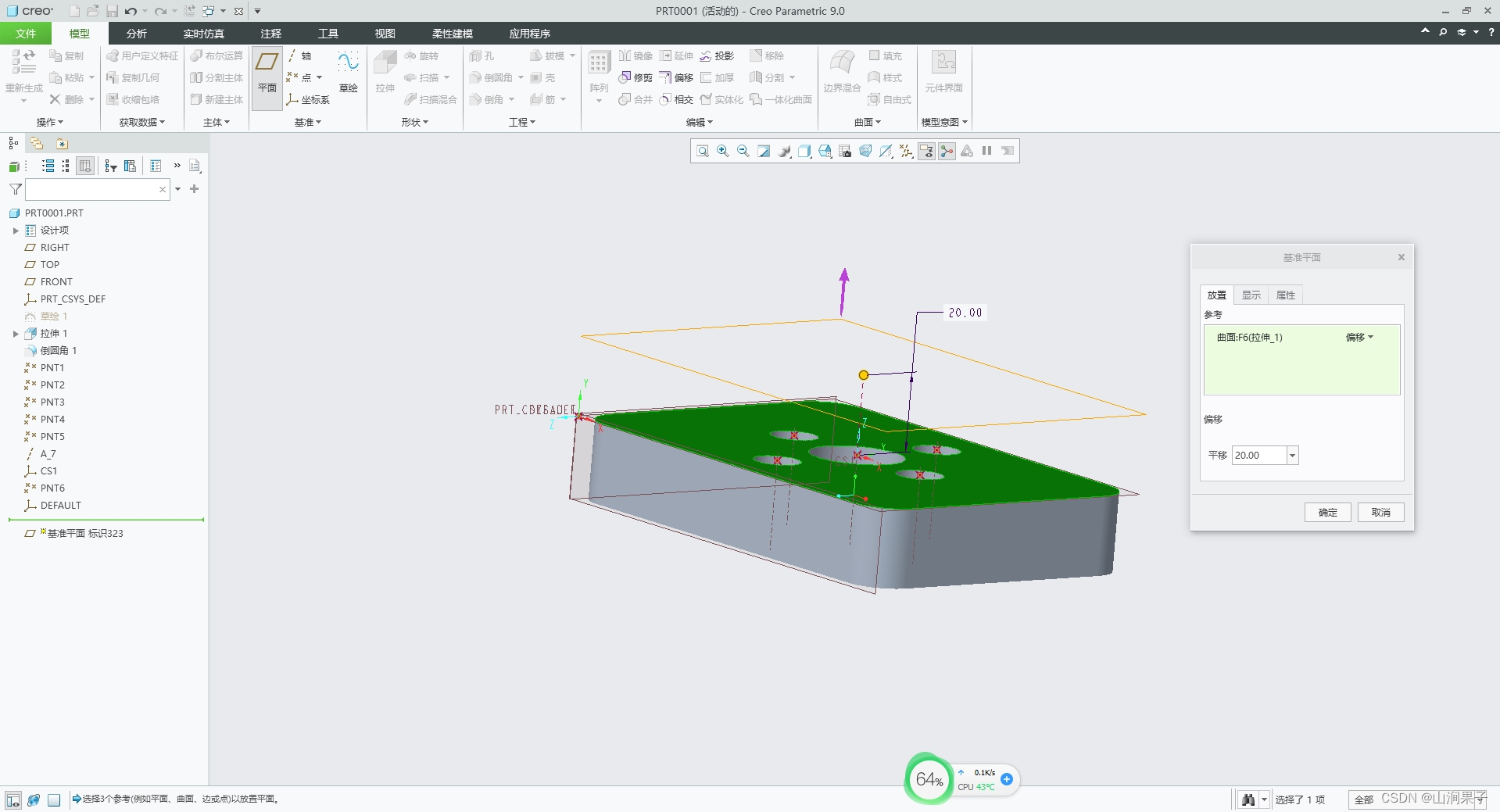Switch to the 显示 tab in datum dialog

[1251, 295]
